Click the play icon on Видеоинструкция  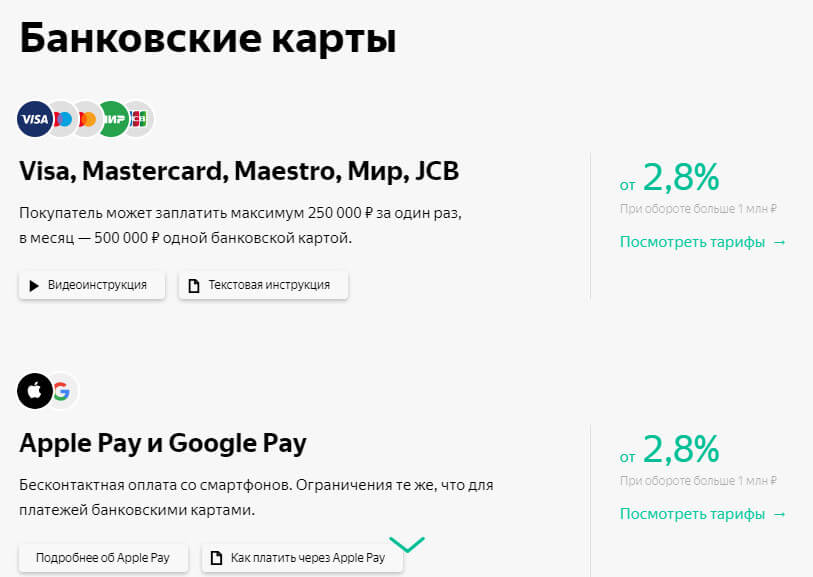point(33,284)
